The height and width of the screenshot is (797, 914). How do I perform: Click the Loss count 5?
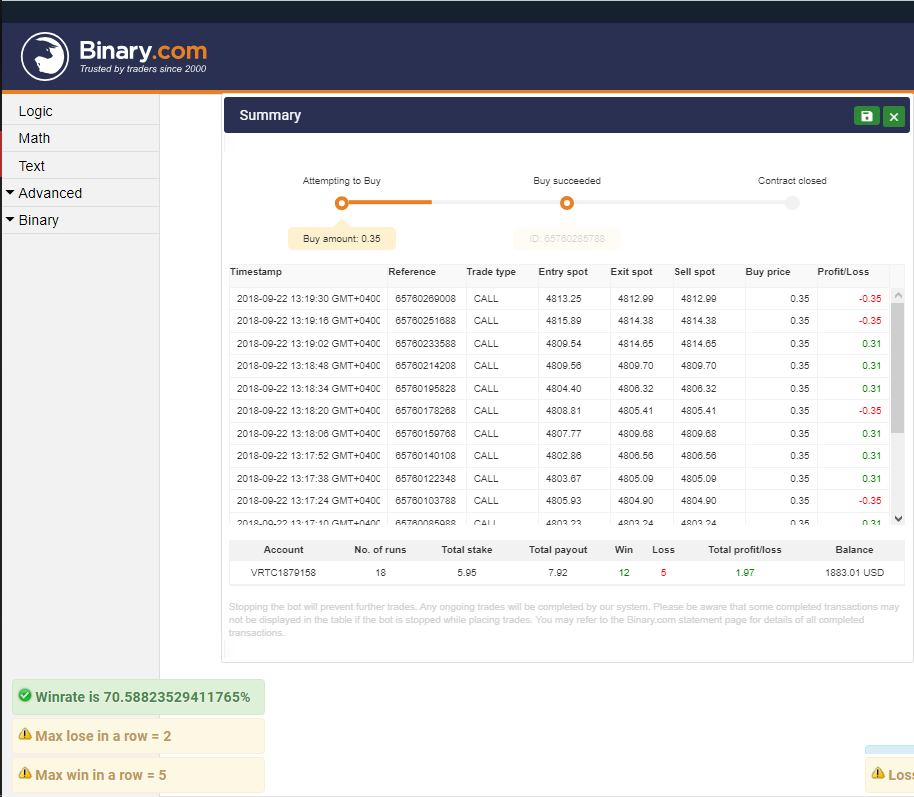pos(663,573)
